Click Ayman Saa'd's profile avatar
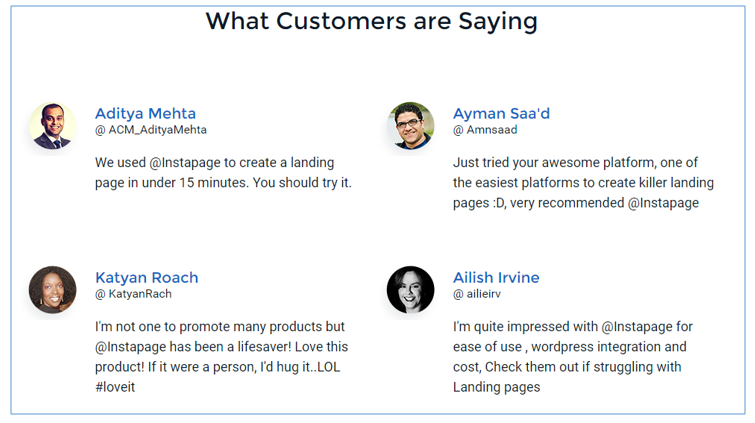This screenshot has height=423, width=755. click(x=410, y=126)
